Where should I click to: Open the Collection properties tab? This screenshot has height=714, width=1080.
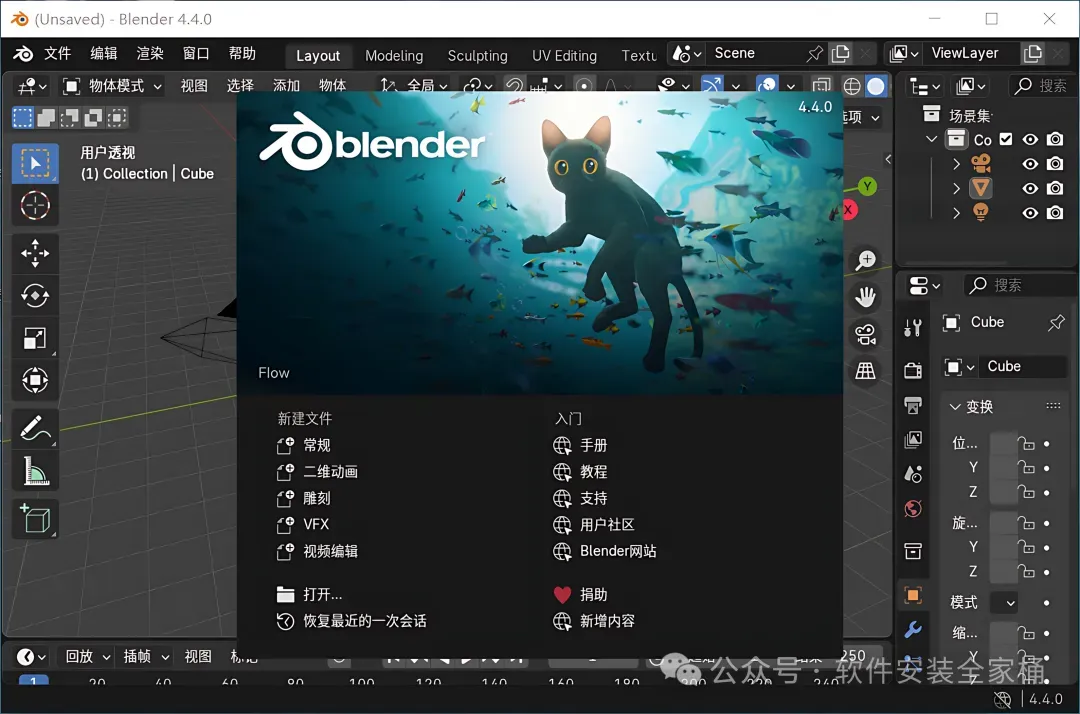click(x=913, y=551)
